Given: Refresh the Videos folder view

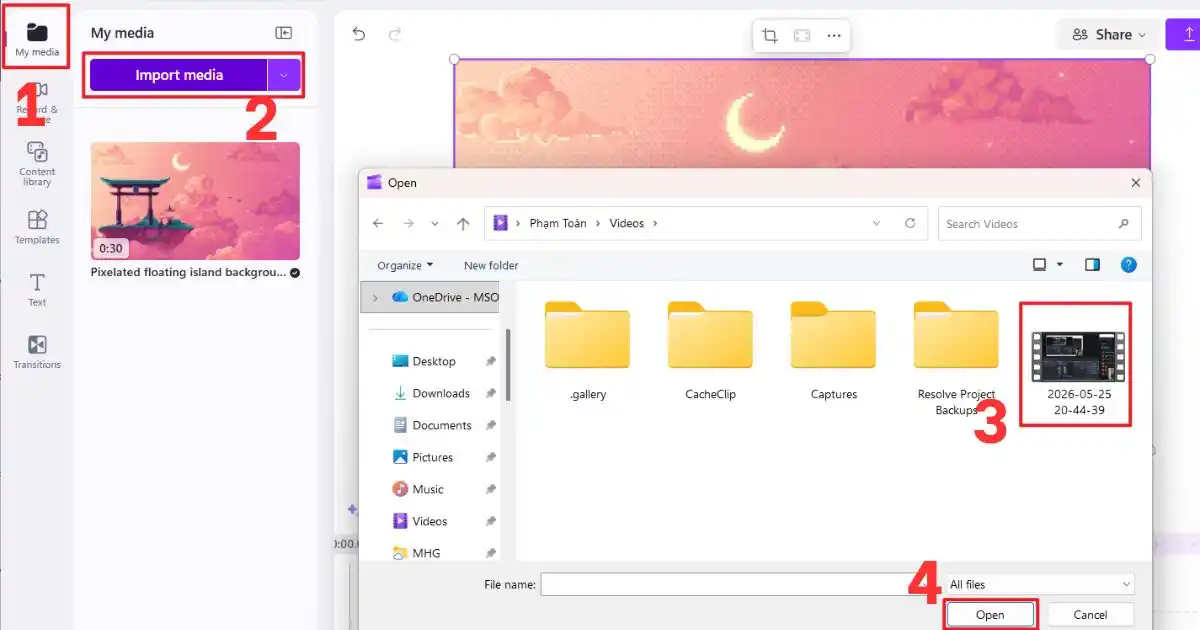Looking at the screenshot, I should (x=909, y=223).
